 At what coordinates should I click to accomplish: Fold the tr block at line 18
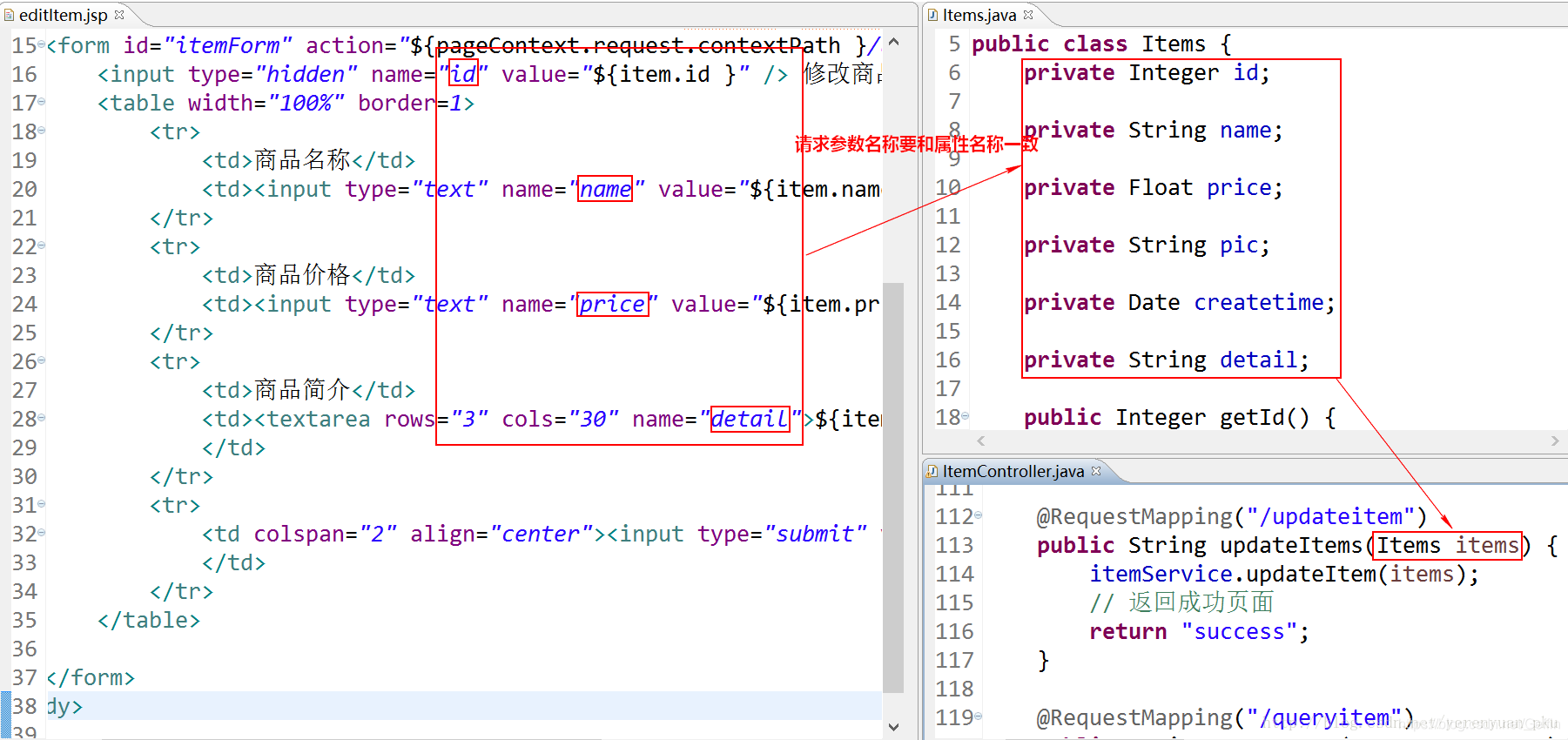[x=41, y=131]
